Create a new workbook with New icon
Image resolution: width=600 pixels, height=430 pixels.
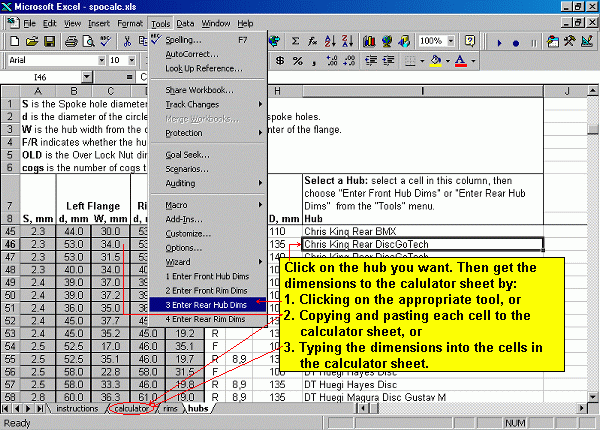pos(14,41)
